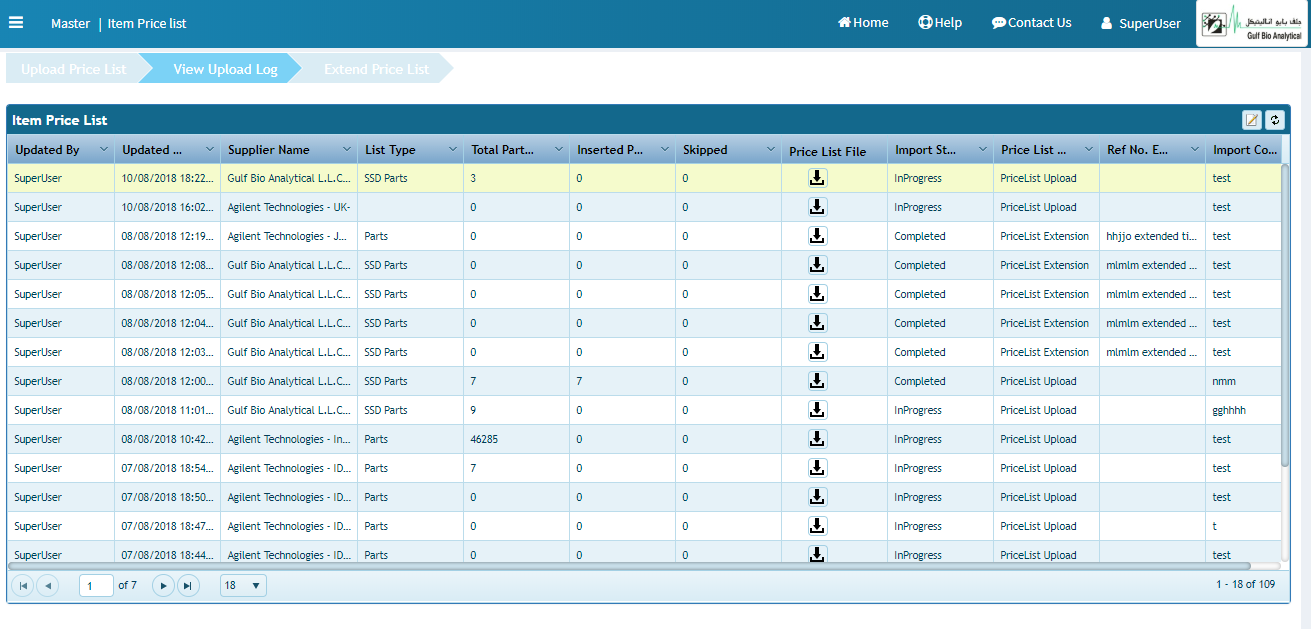Image resolution: width=1311 pixels, height=629 pixels.
Task: Download price list file for 10/08/2018 16:02 row
Action: (x=817, y=207)
